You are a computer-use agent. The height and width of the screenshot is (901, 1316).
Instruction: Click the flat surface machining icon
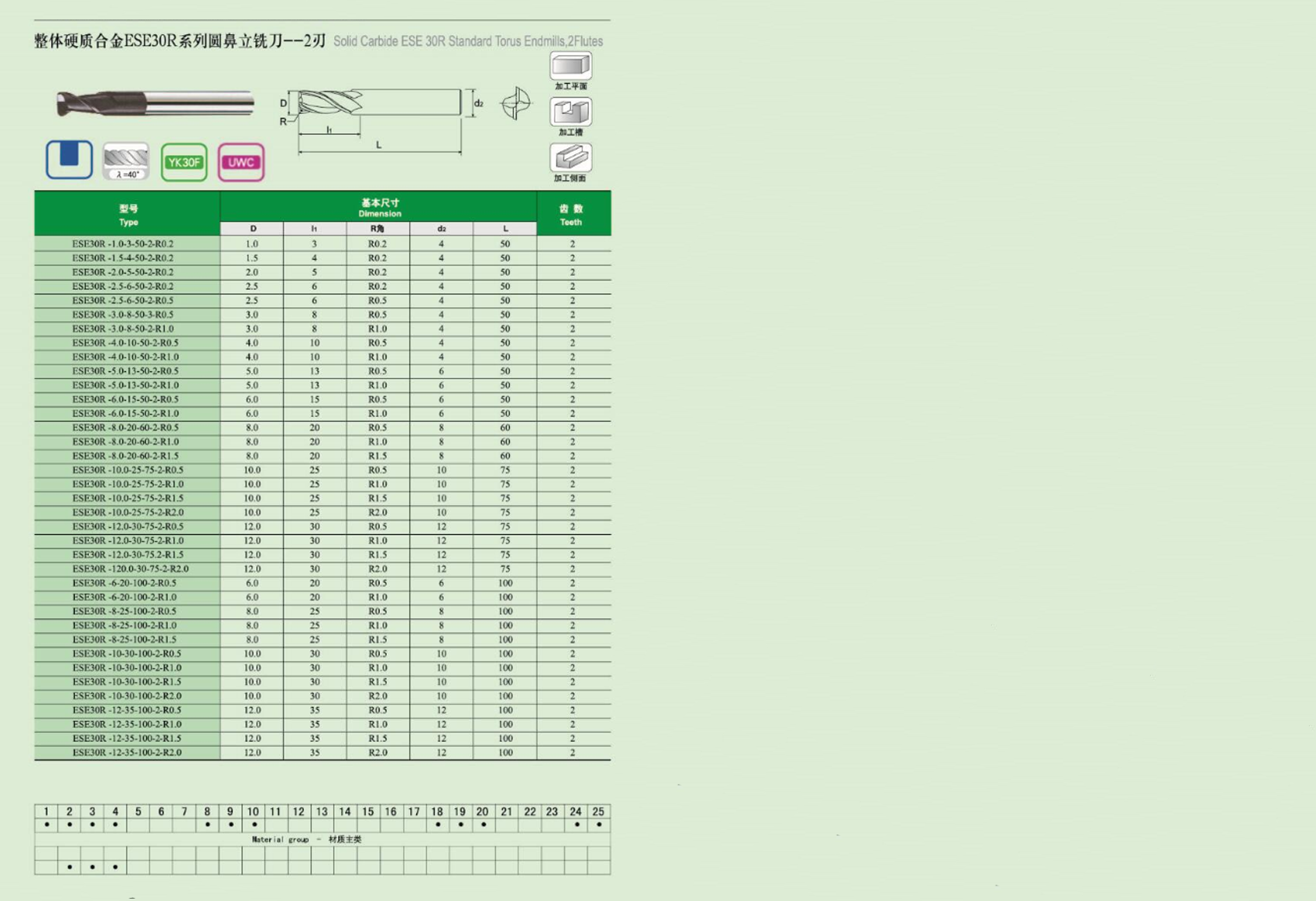pos(570,67)
